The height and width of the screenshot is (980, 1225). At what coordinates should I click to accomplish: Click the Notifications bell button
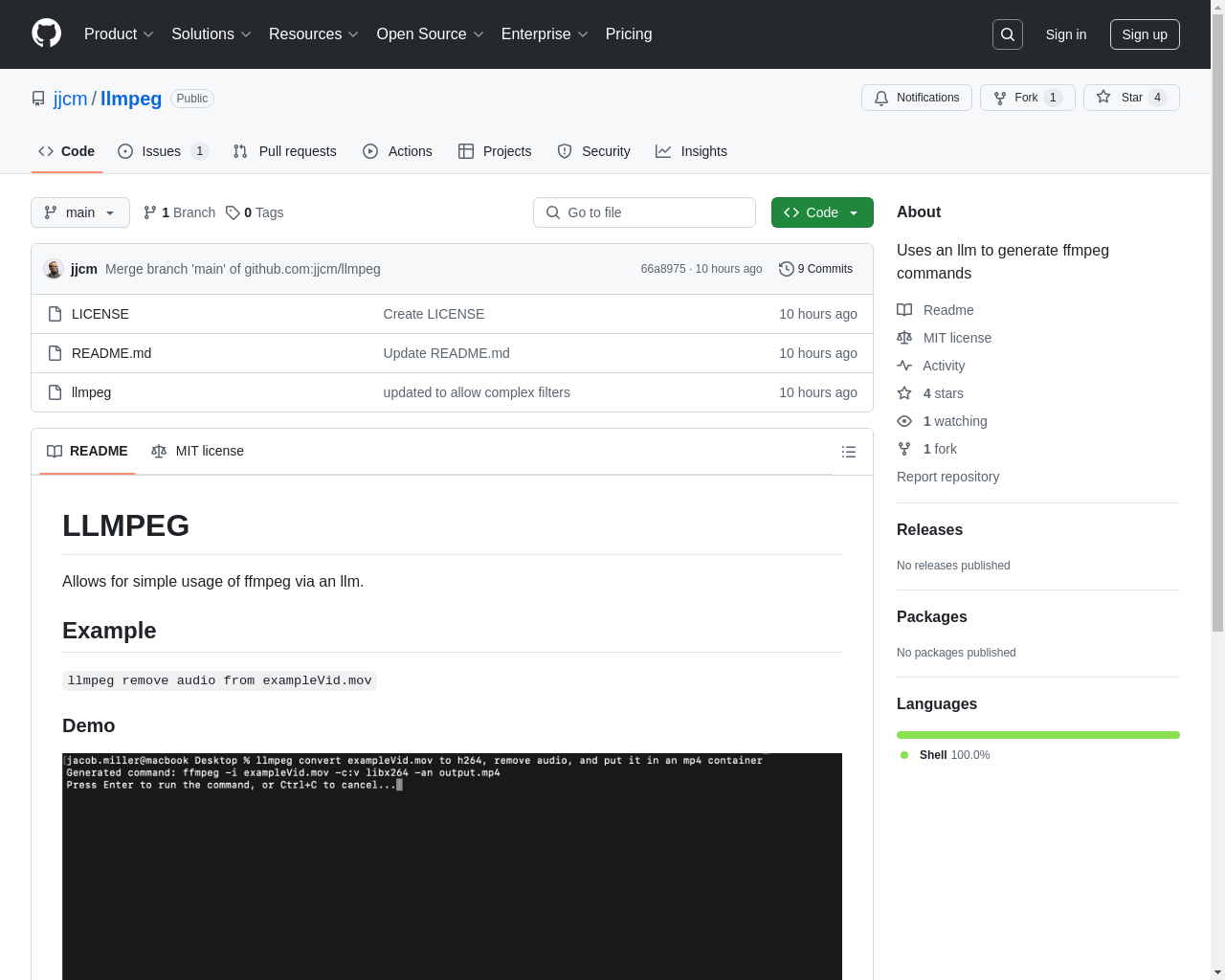(x=917, y=98)
